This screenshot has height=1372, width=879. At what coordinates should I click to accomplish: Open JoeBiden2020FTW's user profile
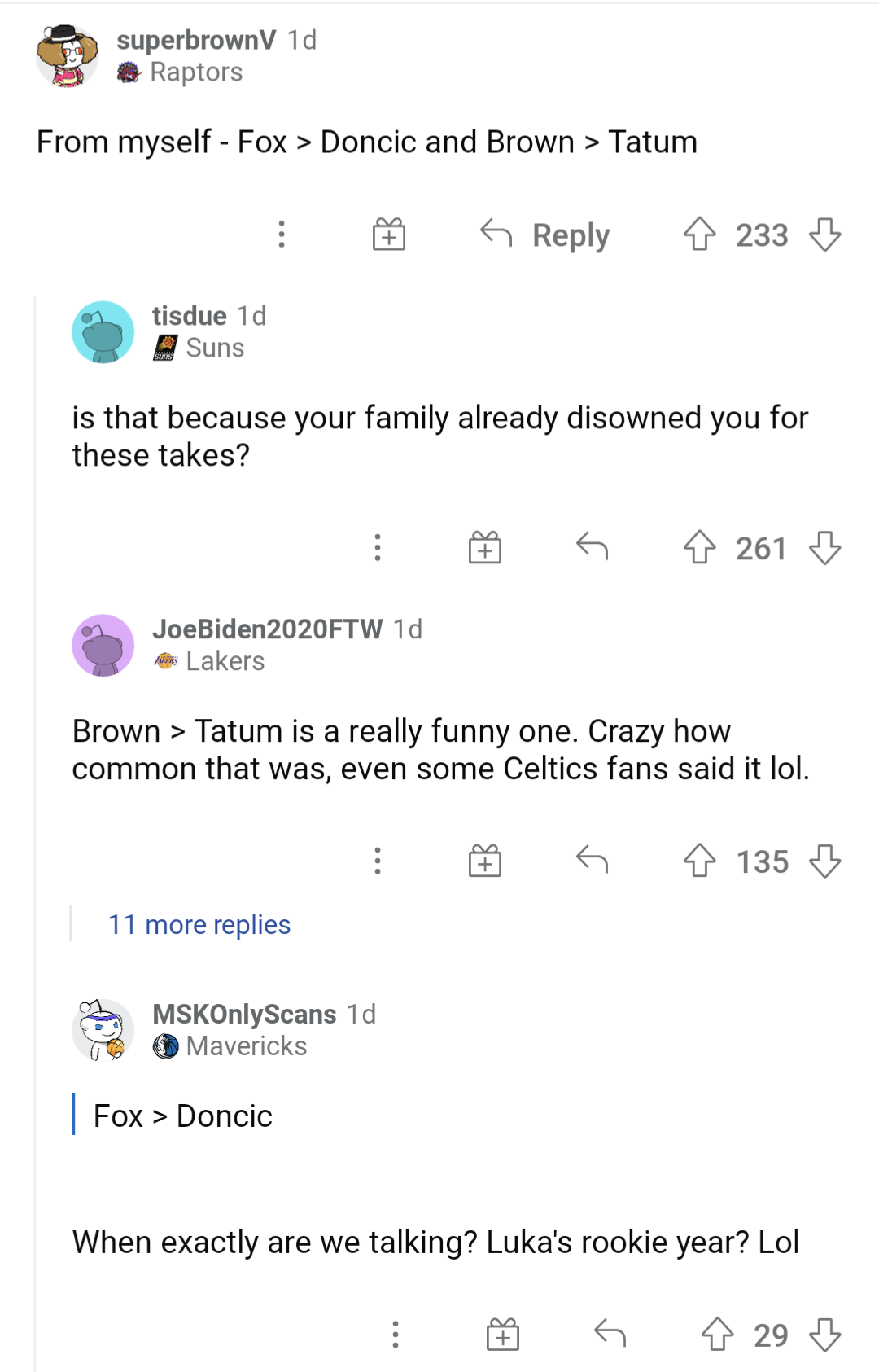click(x=269, y=629)
